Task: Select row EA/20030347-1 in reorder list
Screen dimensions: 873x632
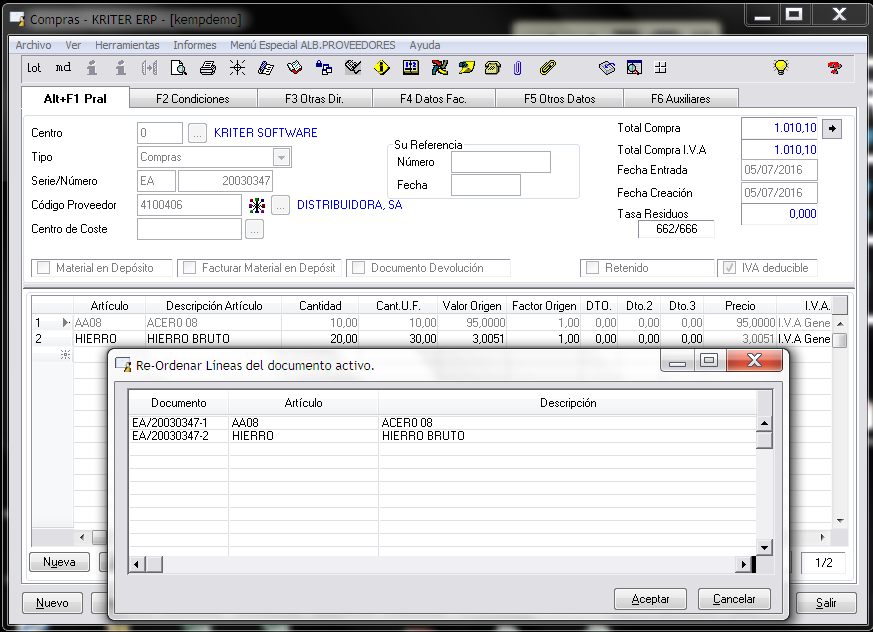Action: coord(443,423)
